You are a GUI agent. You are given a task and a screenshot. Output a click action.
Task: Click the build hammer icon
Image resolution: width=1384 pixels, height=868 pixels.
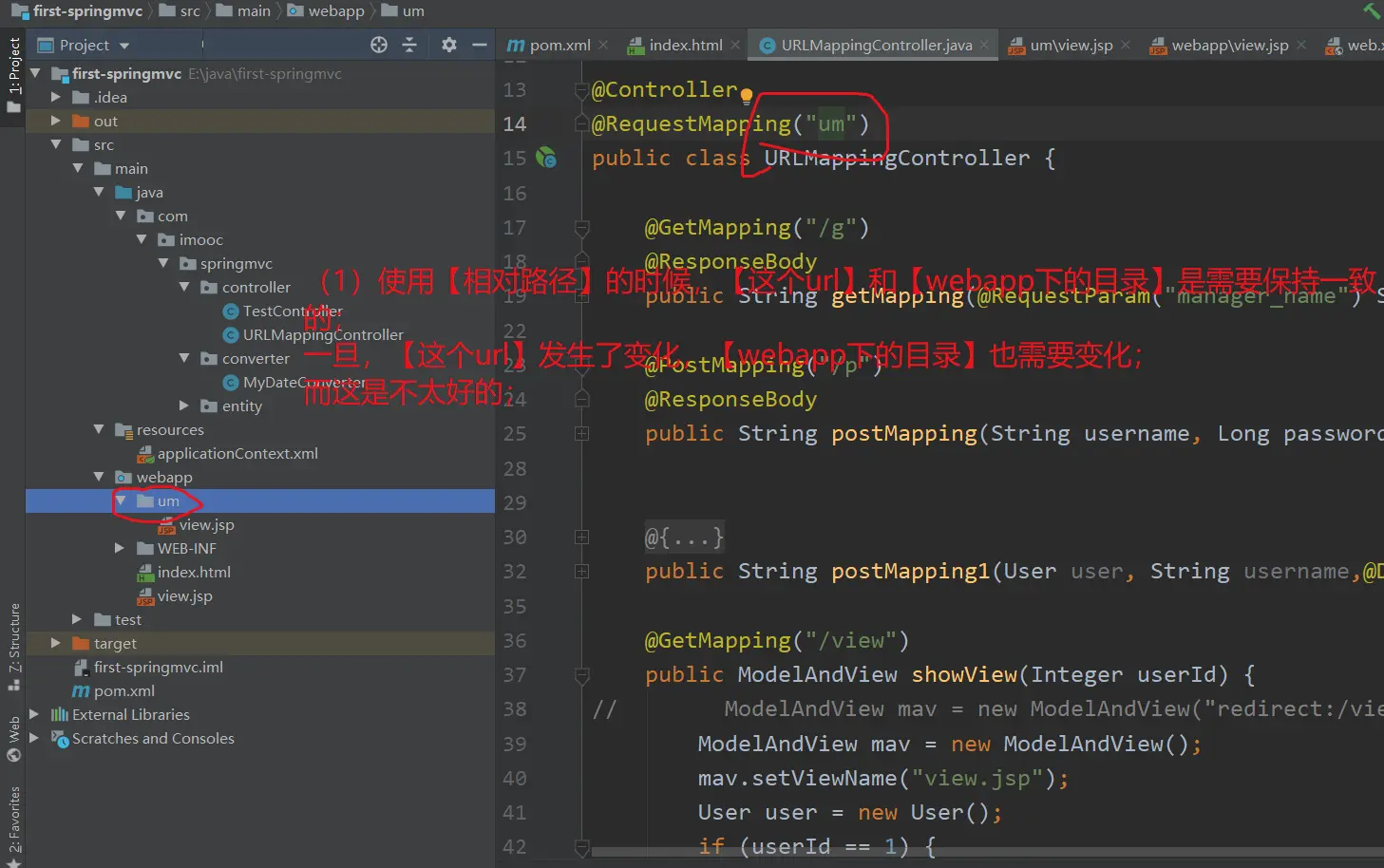tap(1372, 11)
